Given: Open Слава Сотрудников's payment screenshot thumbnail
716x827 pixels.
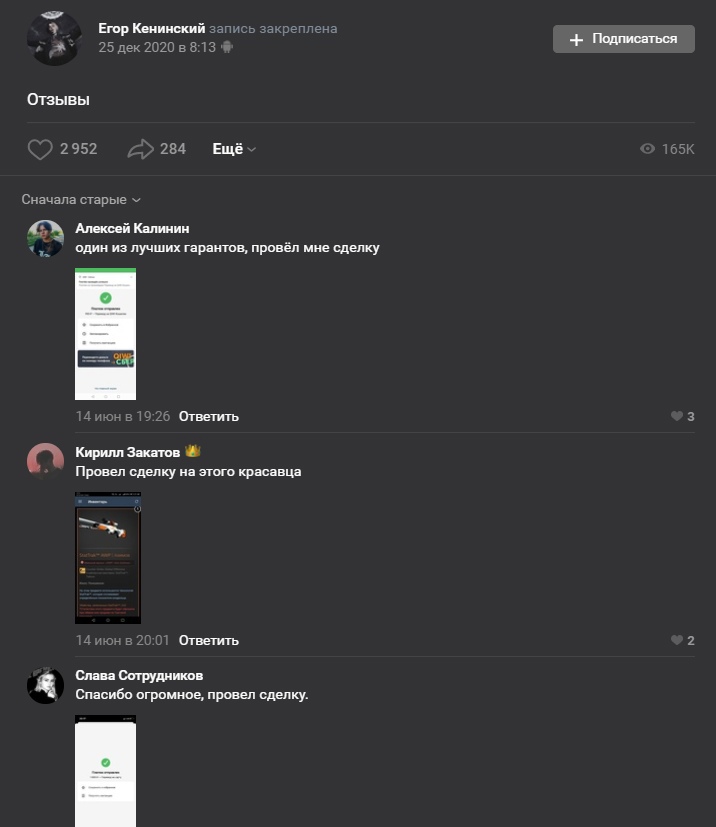Looking at the screenshot, I should [105, 771].
